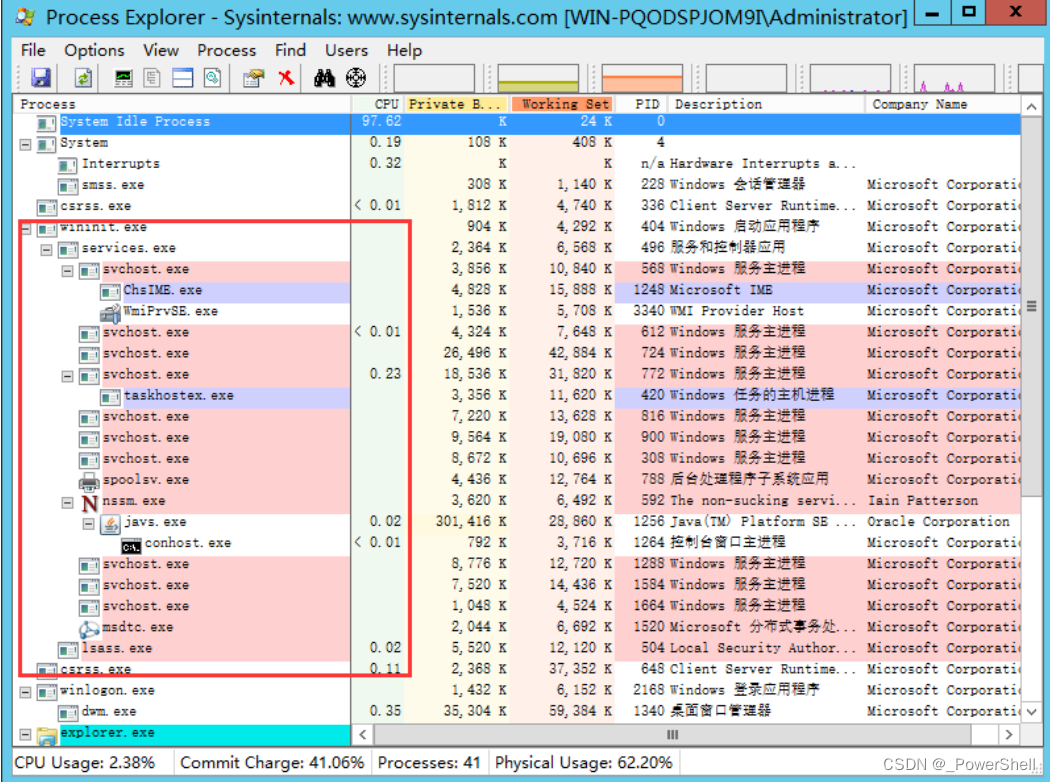Click the orange physical memory mini graph
The height and width of the screenshot is (782, 1050).
[642, 78]
